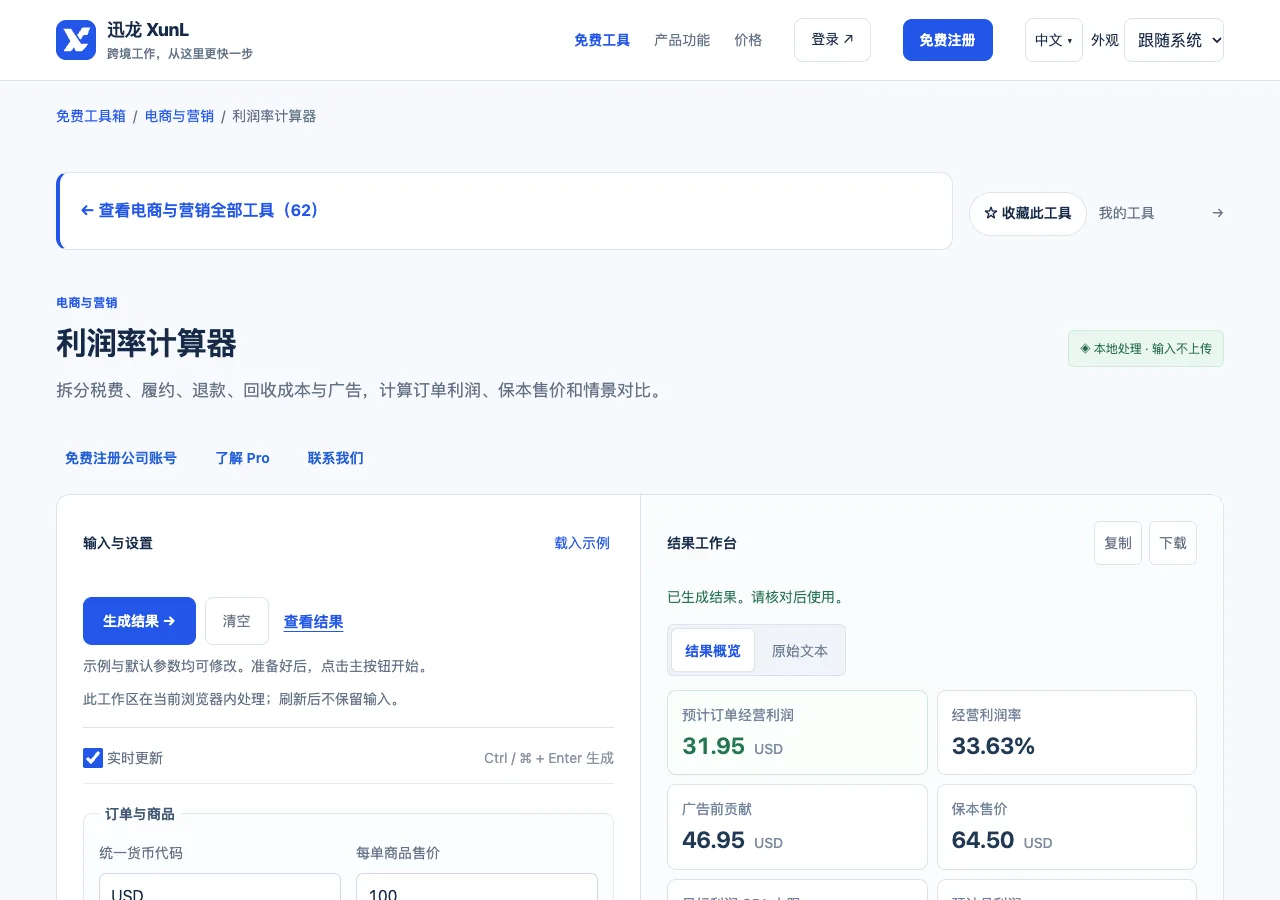Click the 统一货币代码 input field
The height and width of the screenshot is (900, 1280).
coord(220,888)
